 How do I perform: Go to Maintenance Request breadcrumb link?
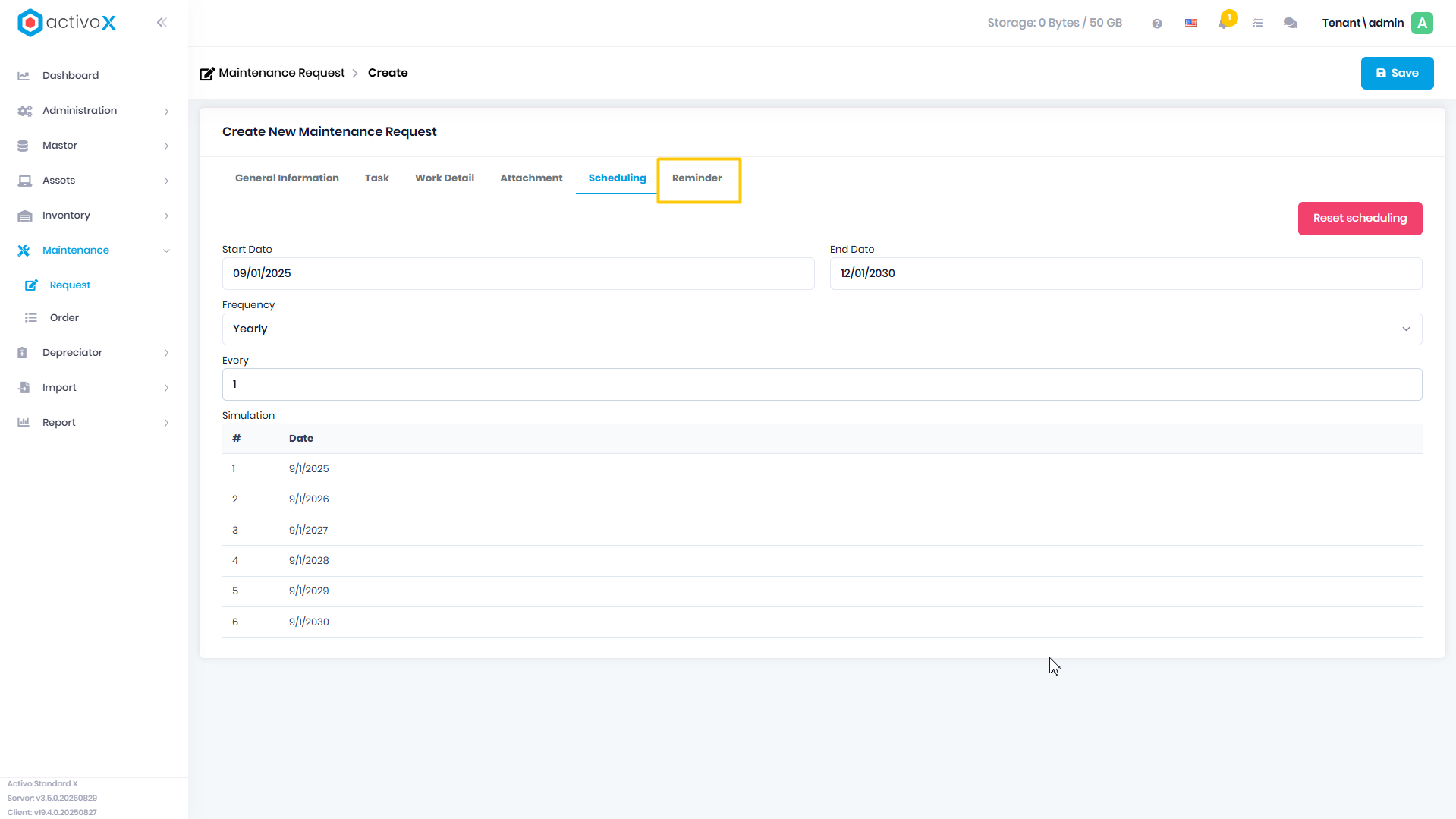281,73
